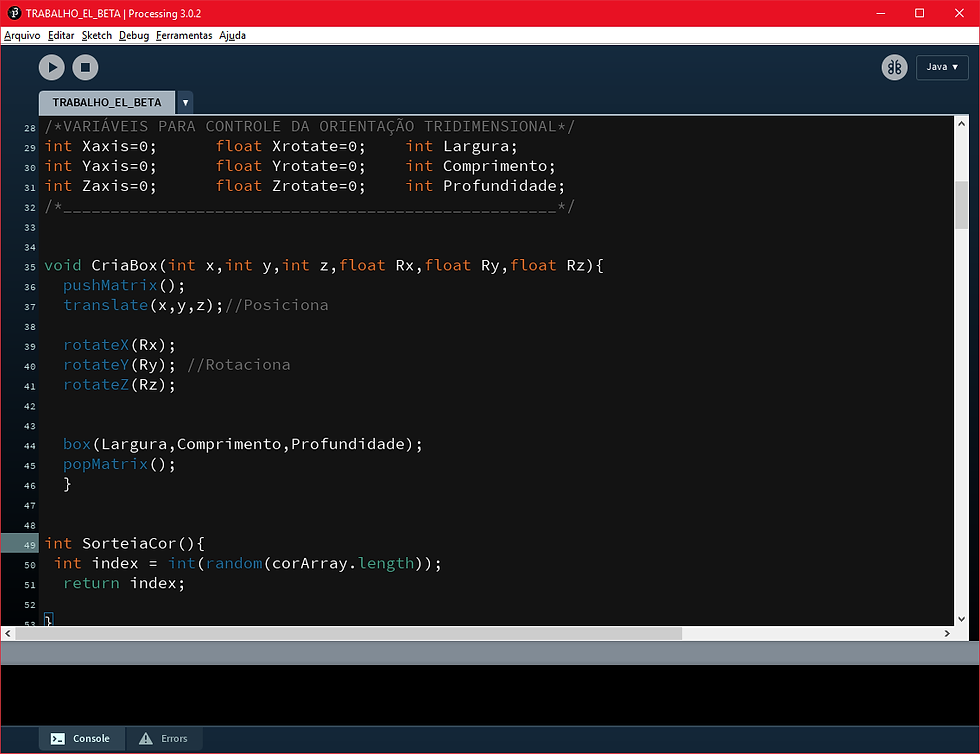Click 'pushMatrix' call on line 36

point(111,286)
